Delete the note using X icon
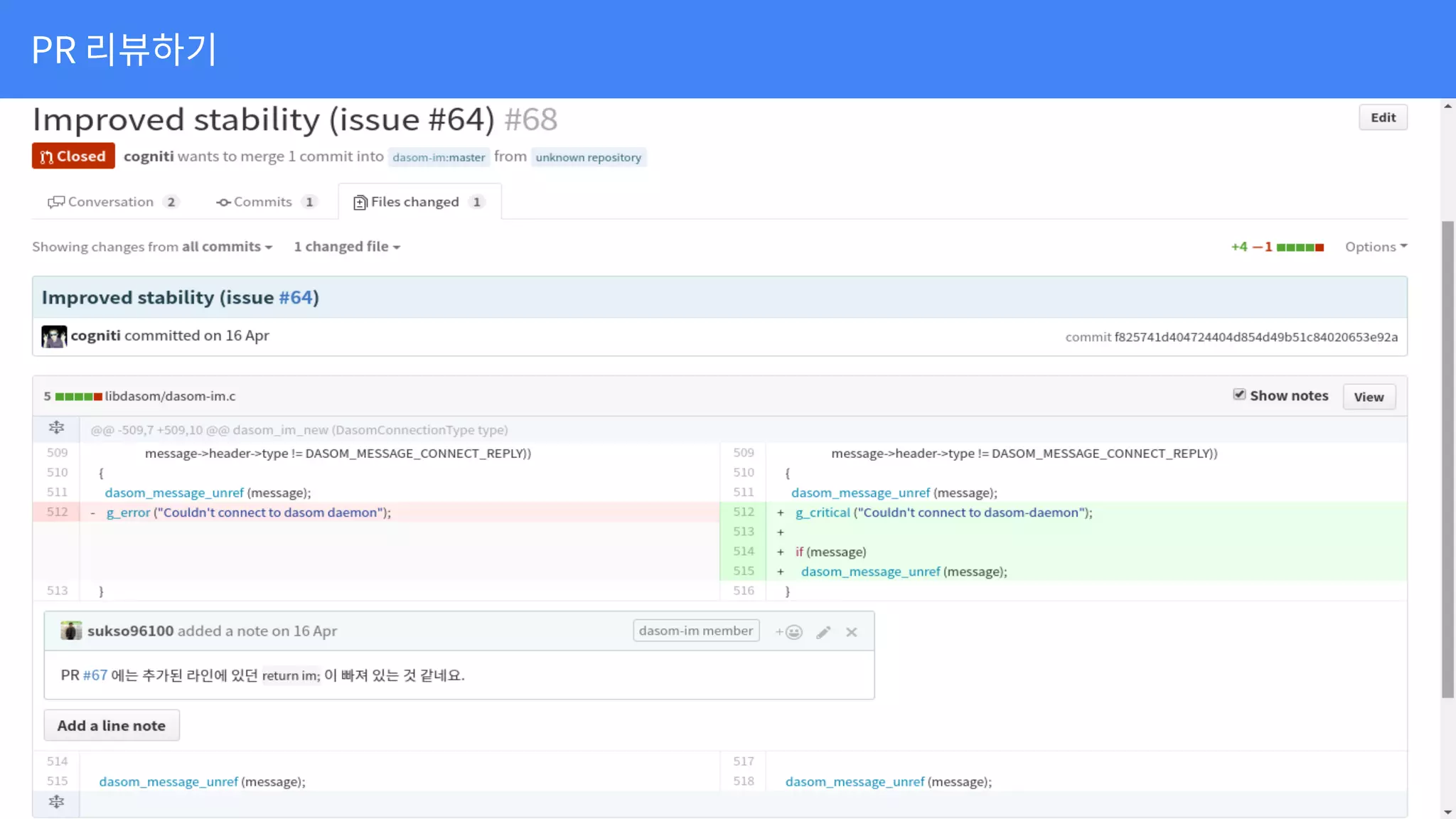 [851, 632]
